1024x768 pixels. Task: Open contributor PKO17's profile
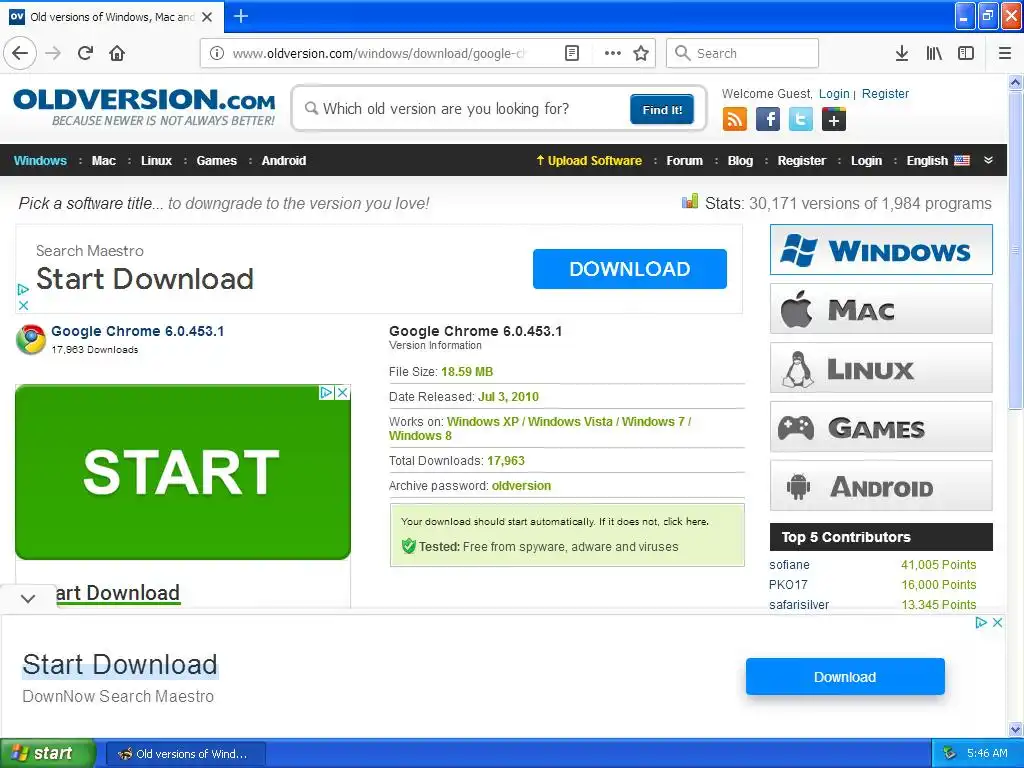tap(788, 584)
